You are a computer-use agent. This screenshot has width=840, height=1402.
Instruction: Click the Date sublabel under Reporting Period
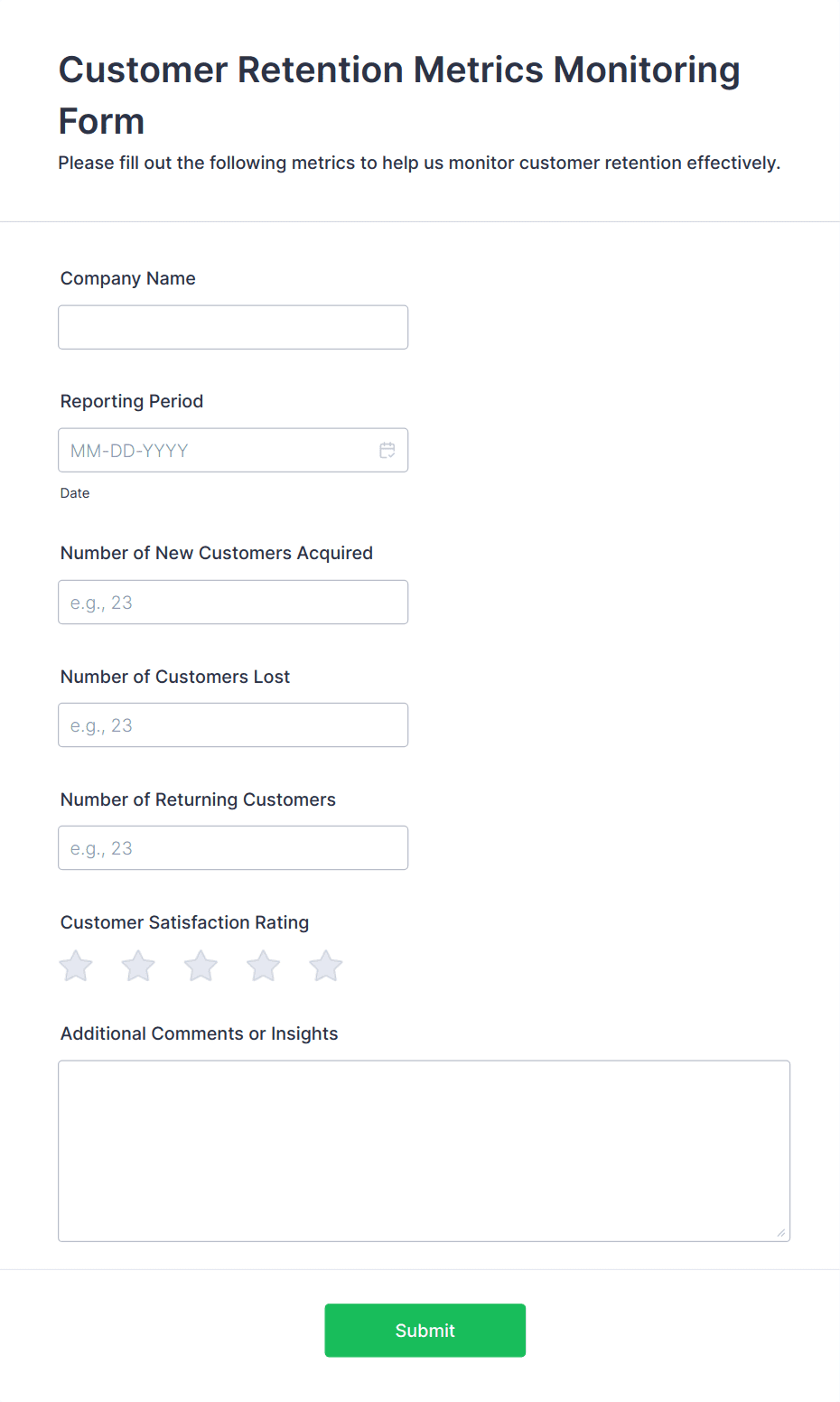point(75,493)
